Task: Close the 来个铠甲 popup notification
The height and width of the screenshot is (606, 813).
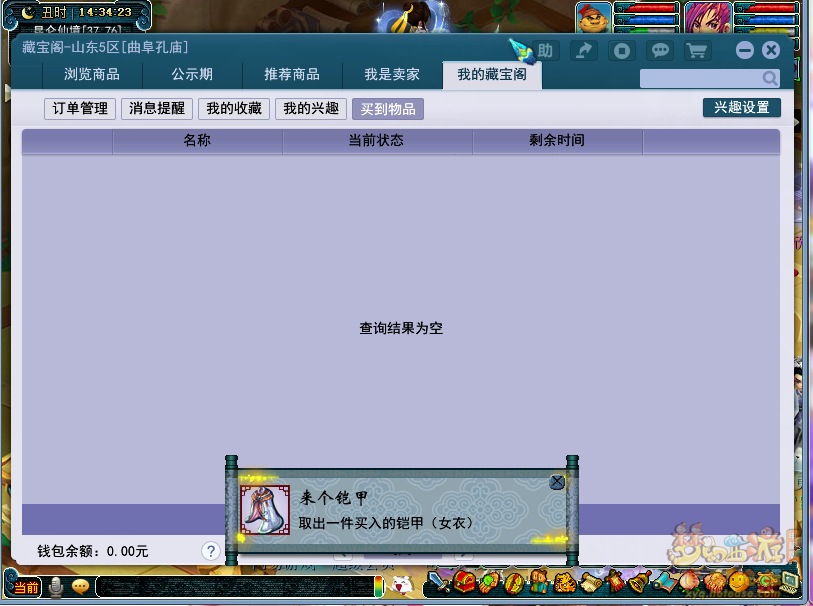Action: [x=557, y=482]
